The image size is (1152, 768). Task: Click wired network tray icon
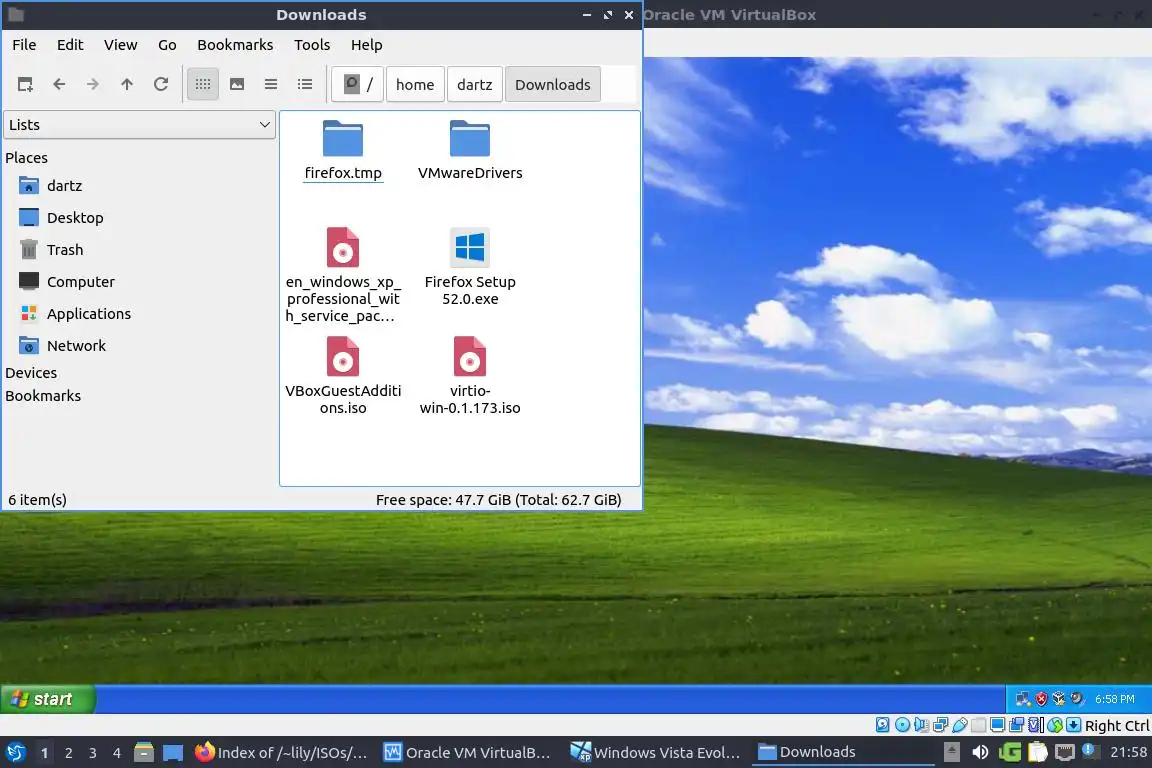click(x=1065, y=753)
